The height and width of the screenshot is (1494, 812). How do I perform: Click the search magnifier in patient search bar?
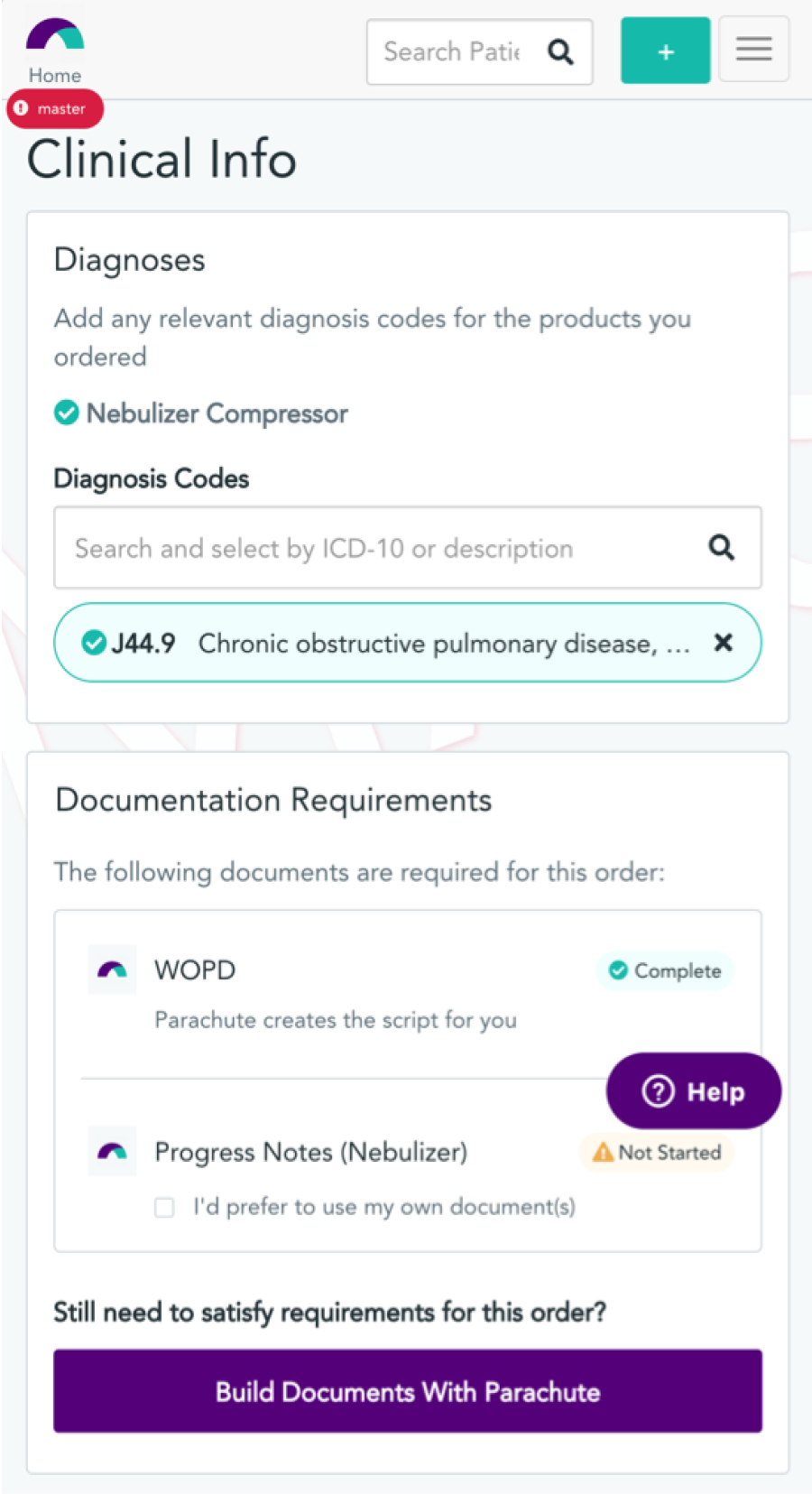point(560,51)
